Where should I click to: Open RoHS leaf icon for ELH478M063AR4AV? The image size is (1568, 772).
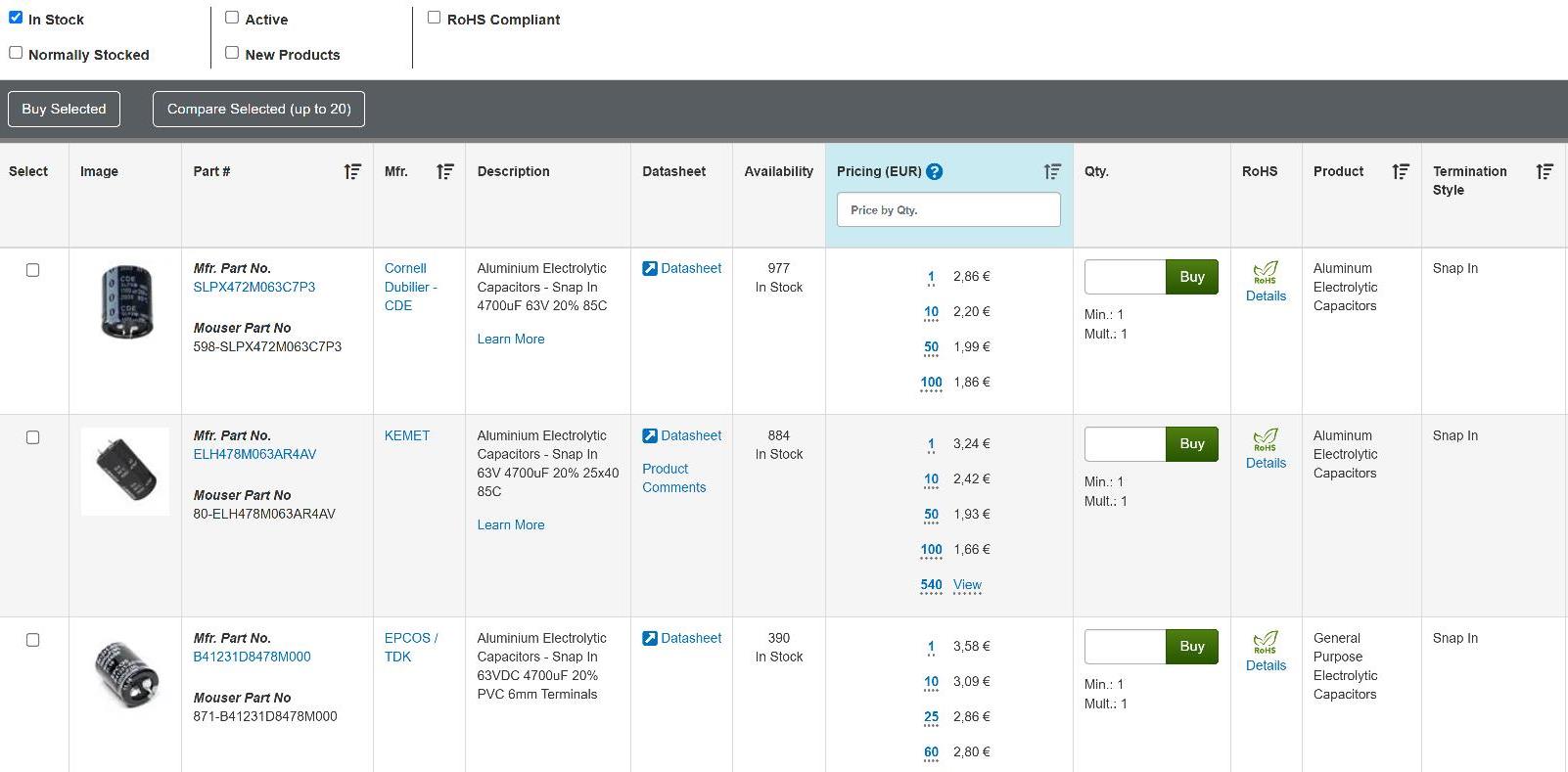pyautogui.click(x=1266, y=439)
